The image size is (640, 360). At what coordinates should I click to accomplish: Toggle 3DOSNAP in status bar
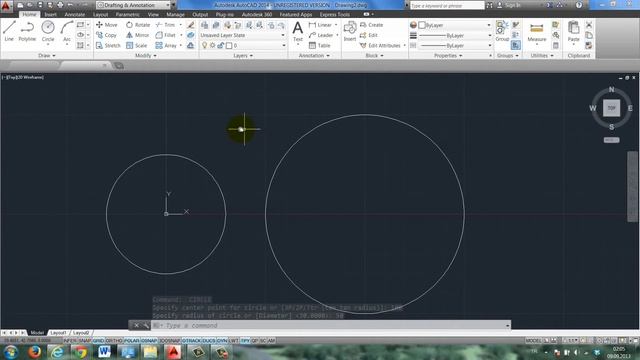coord(169,340)
